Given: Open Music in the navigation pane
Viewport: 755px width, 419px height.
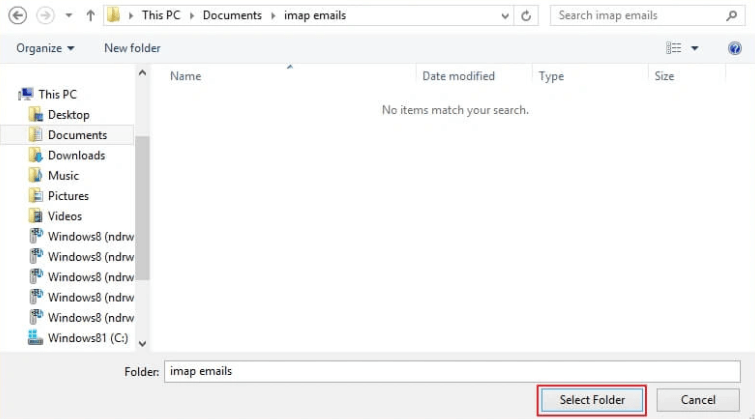Looking at the screenshot, I should 63,175.
